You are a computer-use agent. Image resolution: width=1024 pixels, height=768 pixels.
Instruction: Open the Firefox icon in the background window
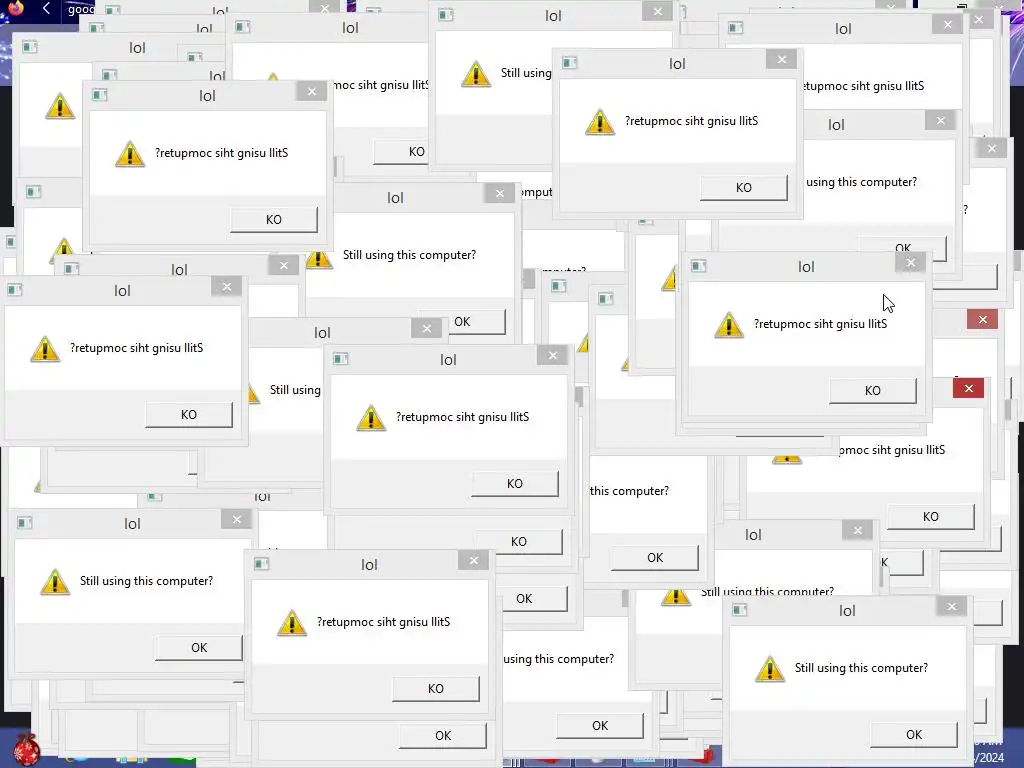pyautogui.click(x=16, y=8)
